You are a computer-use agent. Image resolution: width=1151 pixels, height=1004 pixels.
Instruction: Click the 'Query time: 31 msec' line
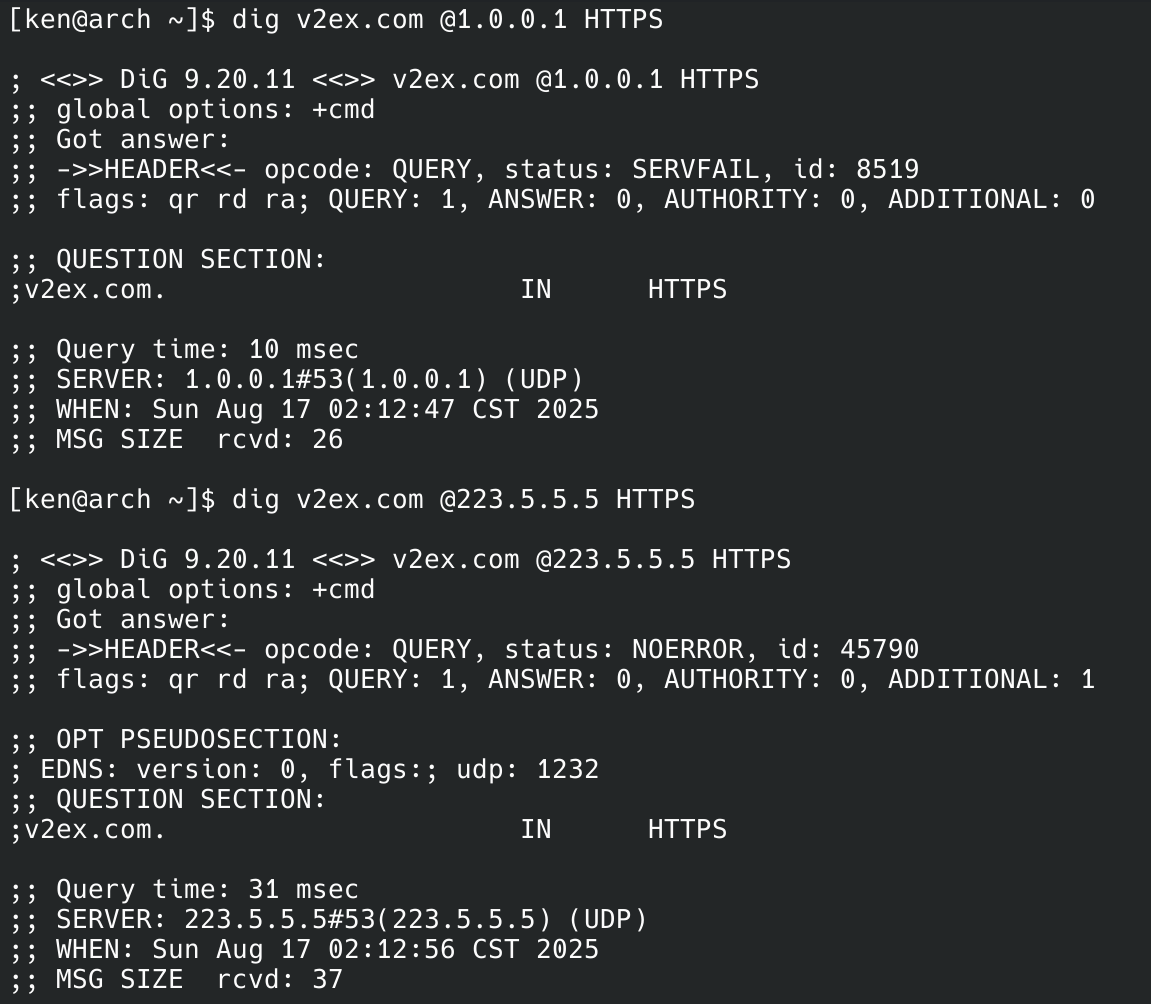point(207,890)
